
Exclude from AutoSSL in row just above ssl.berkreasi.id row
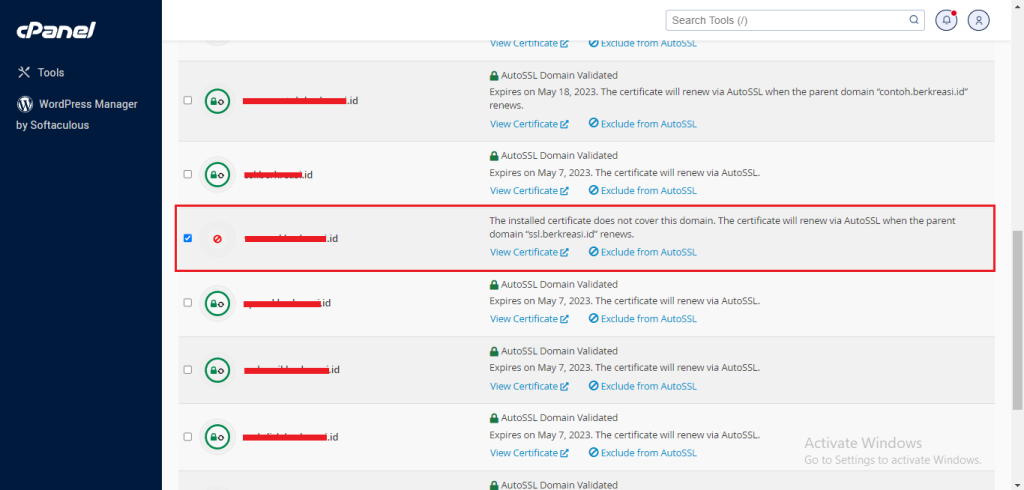(643, 190)
